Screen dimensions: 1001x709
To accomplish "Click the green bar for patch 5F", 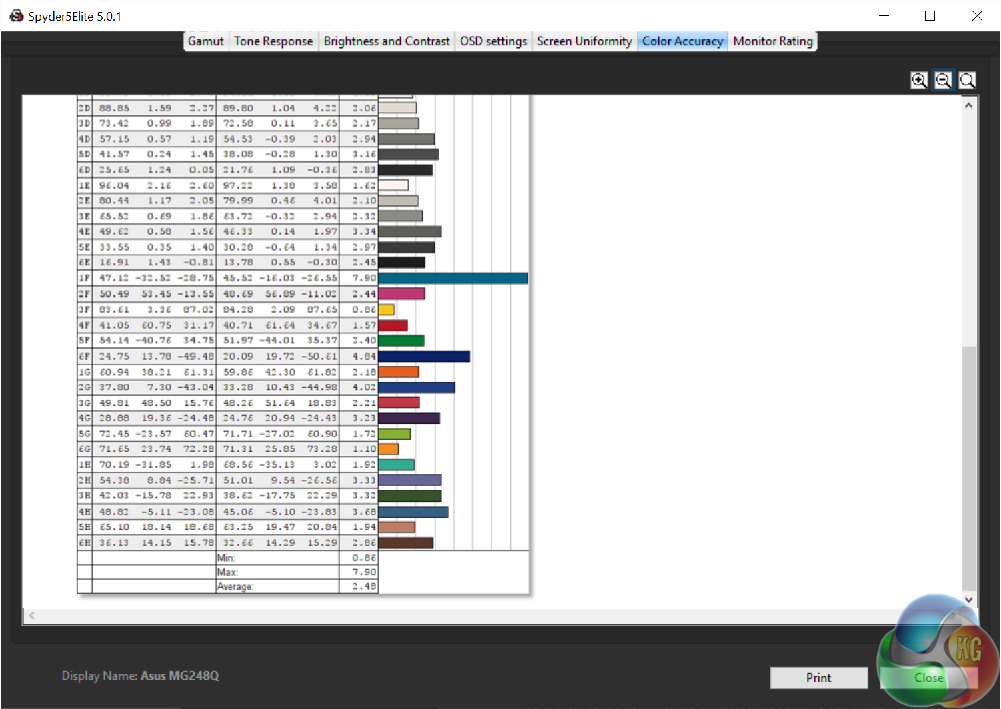I will [x=401, y=340].
